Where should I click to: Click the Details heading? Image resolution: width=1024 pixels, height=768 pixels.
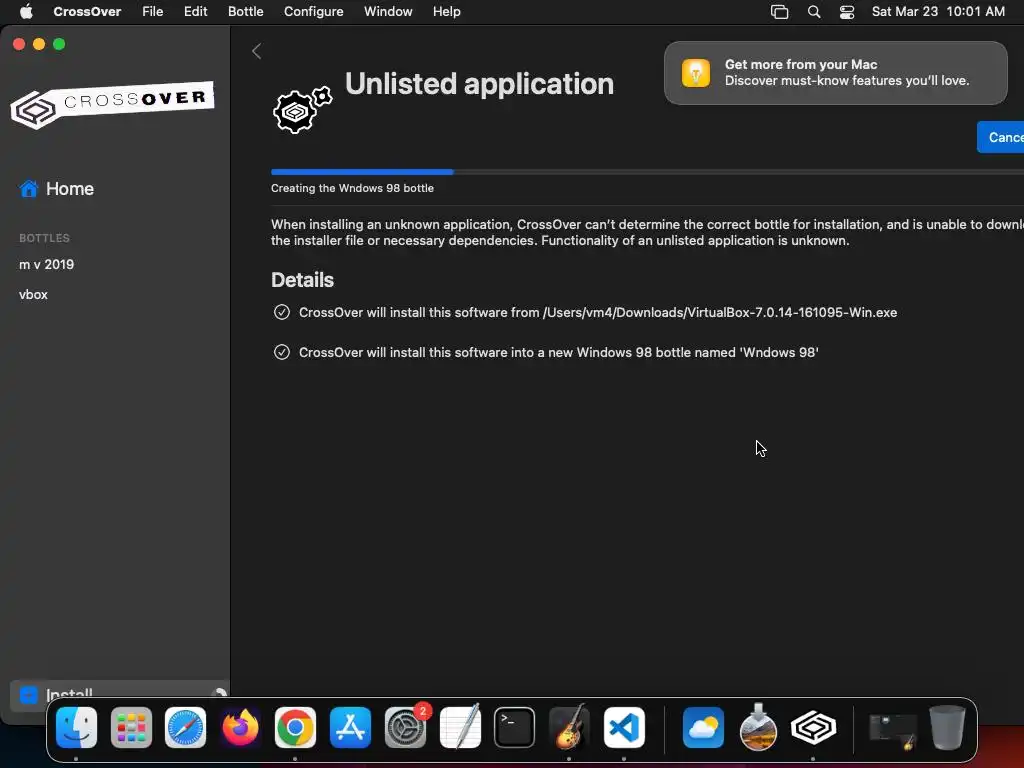[302, 280]
